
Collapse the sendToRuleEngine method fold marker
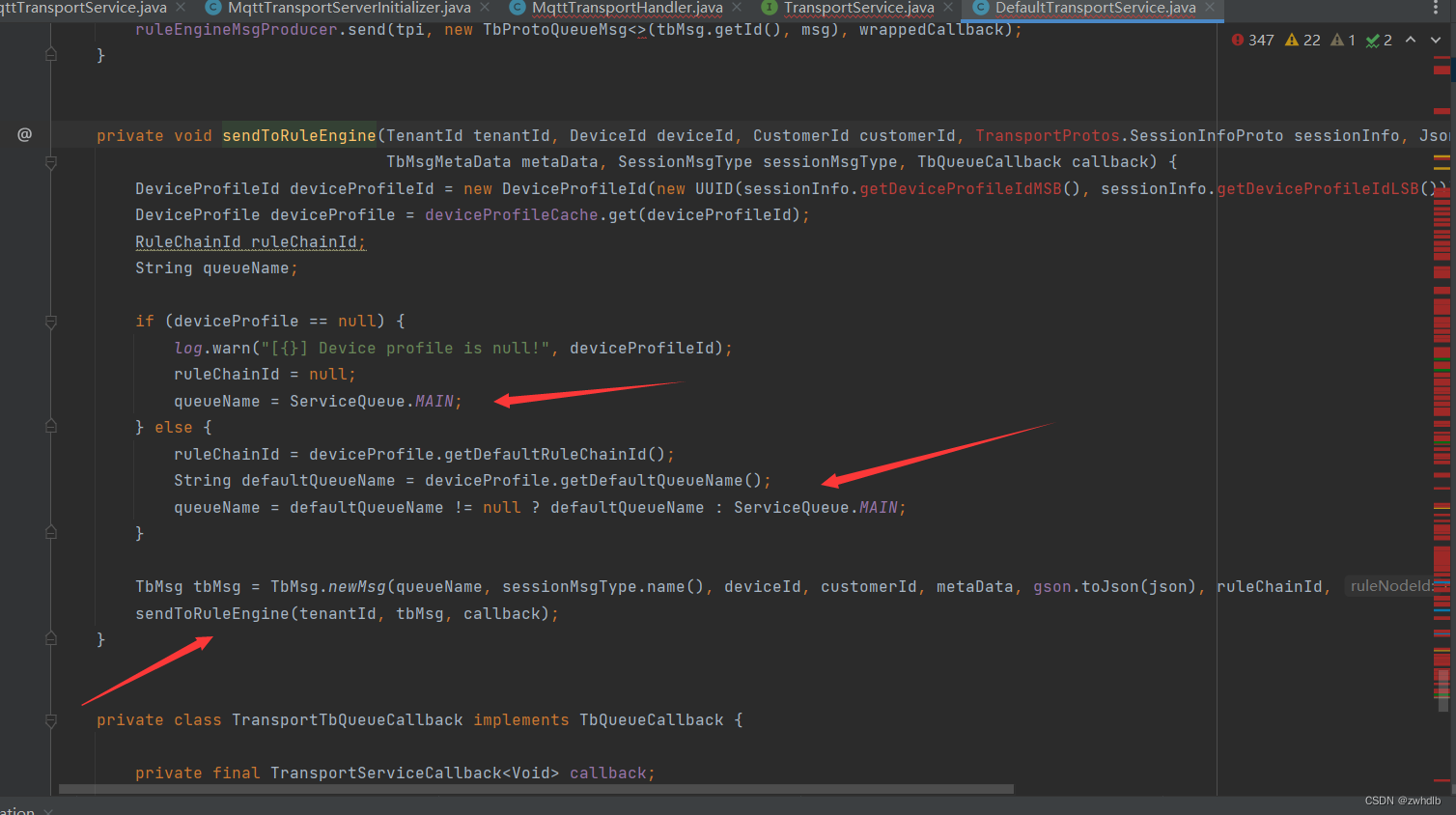pyautogui.click(x=51, y=162)
